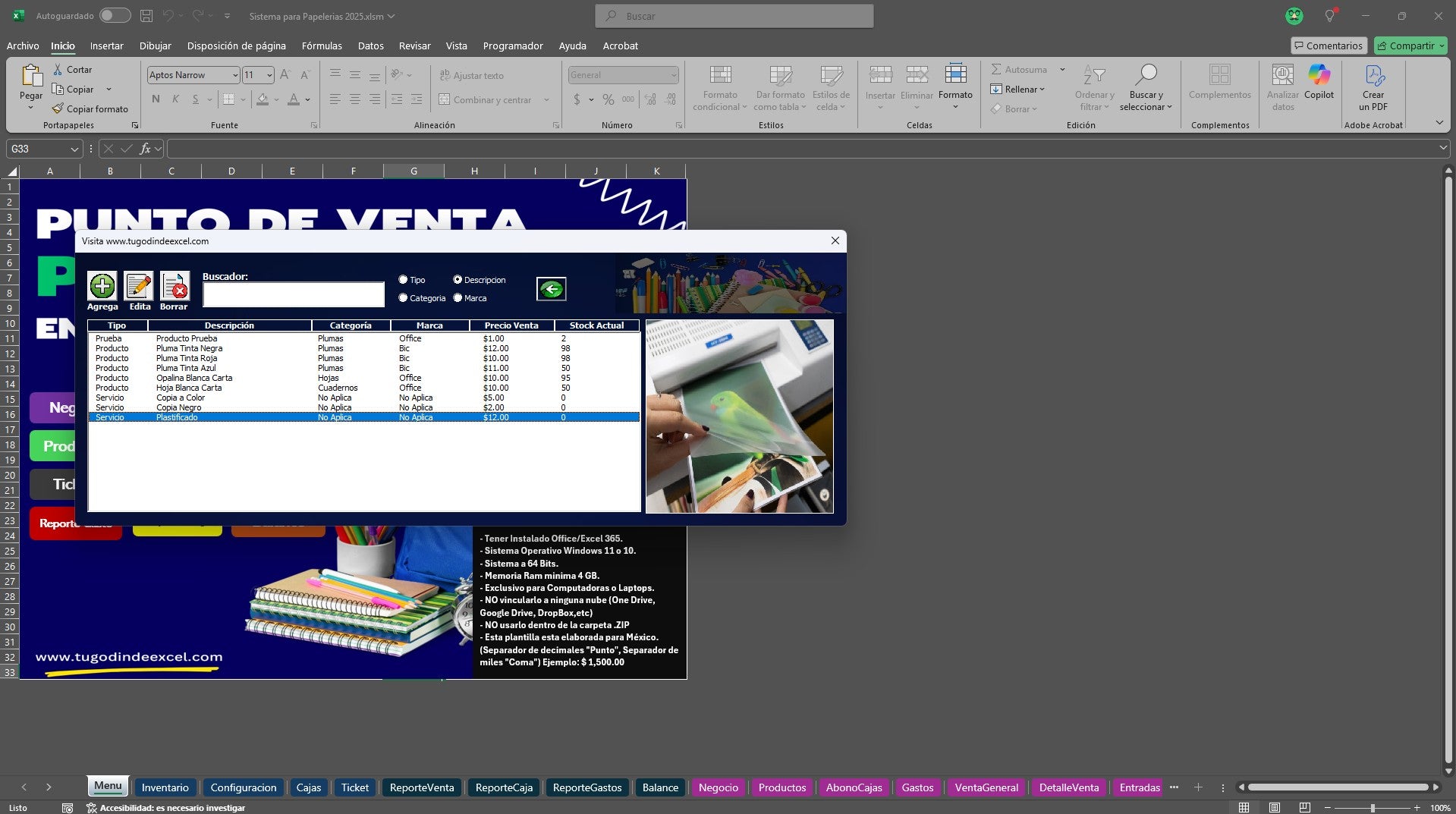Click the green back arrow button
This screenshot has height=814, width=1456.
coord(551,288)
